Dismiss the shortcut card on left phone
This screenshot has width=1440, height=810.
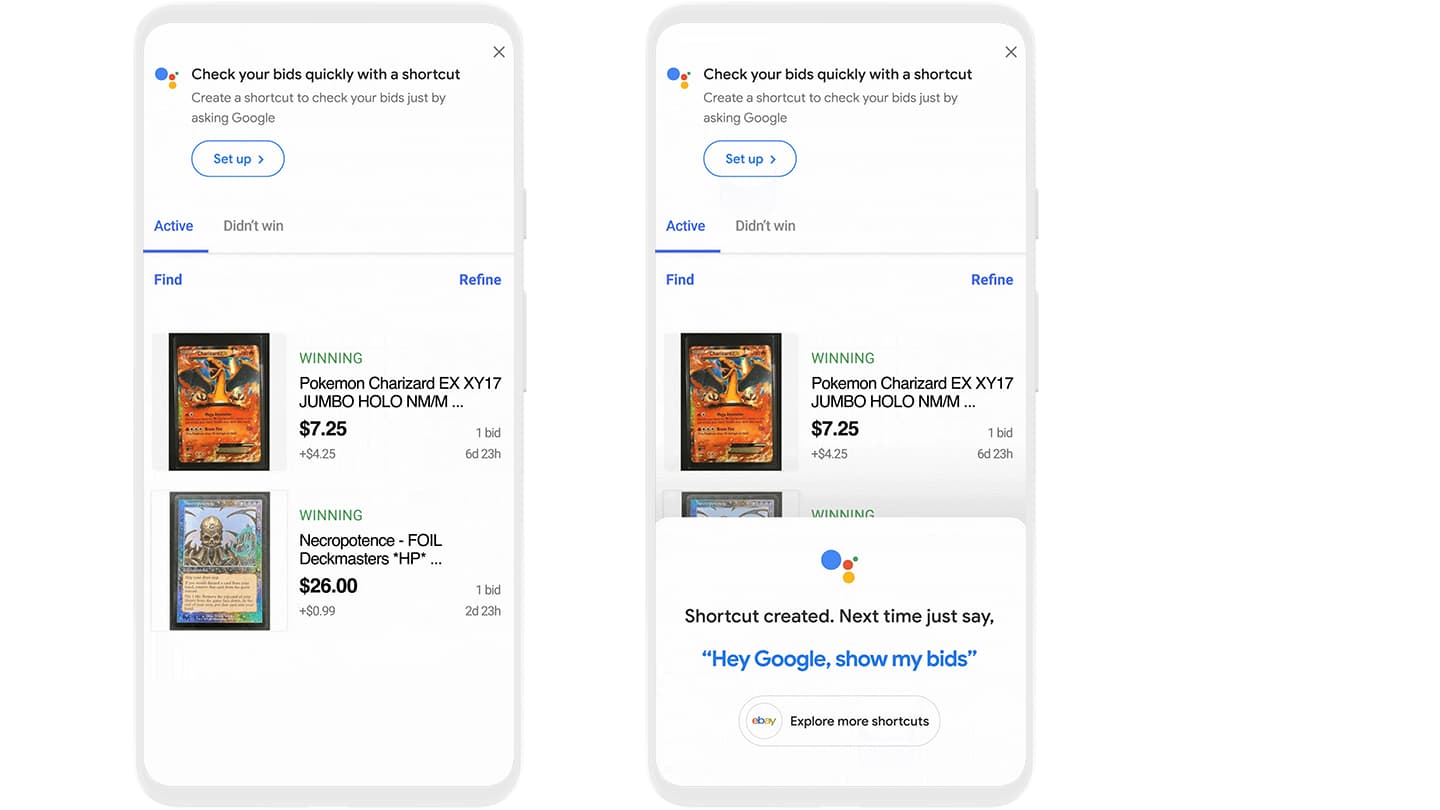499,52
